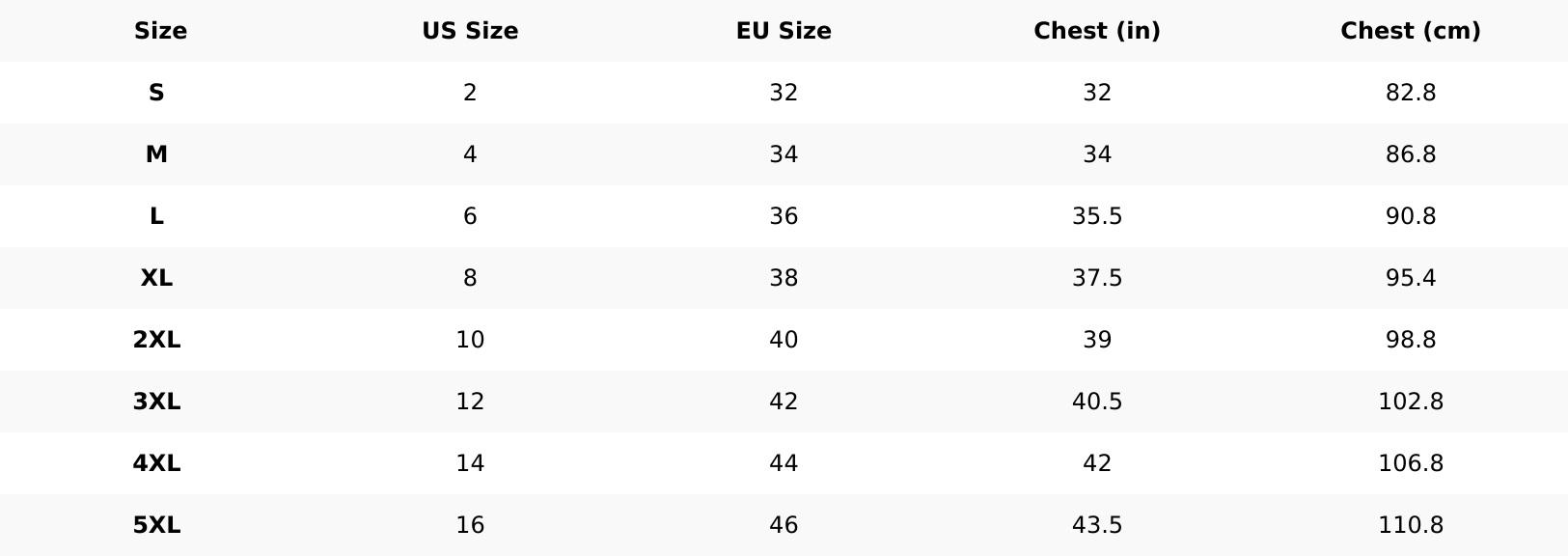1568x556 pixels.
Task: Click the 102.8 chest cm value
Action: 1411,402
